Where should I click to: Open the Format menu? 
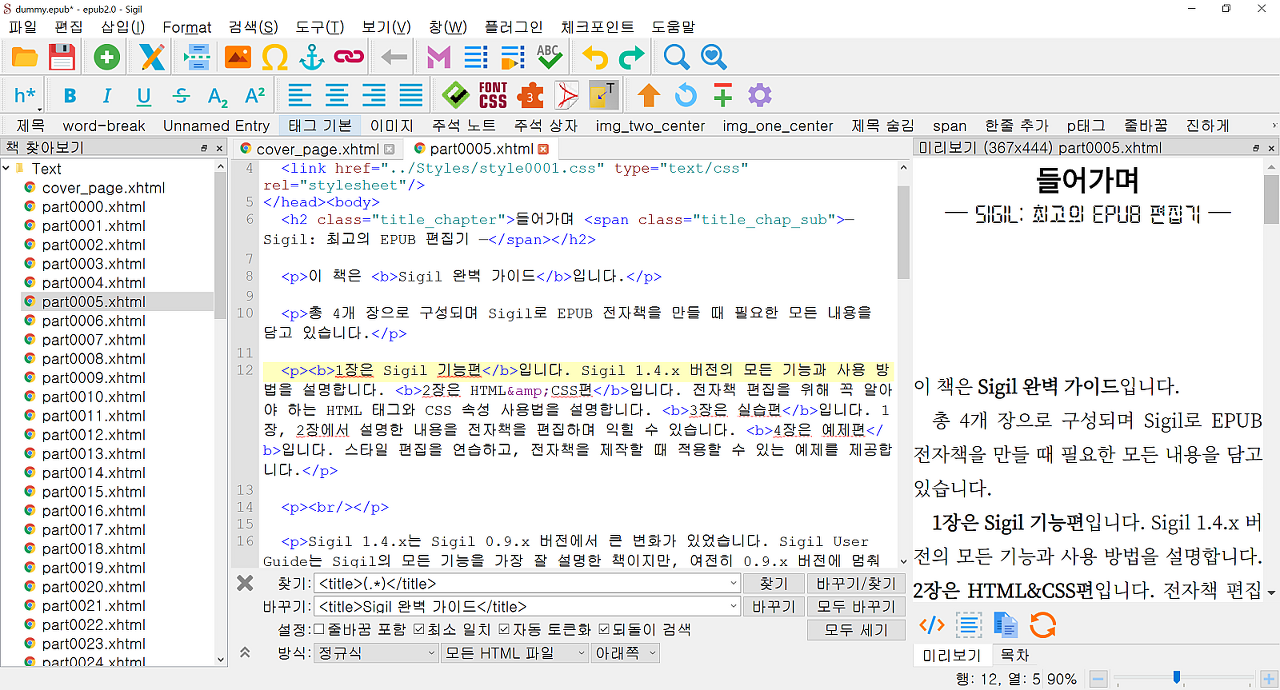pyautogui.click(x=187, y=27)
